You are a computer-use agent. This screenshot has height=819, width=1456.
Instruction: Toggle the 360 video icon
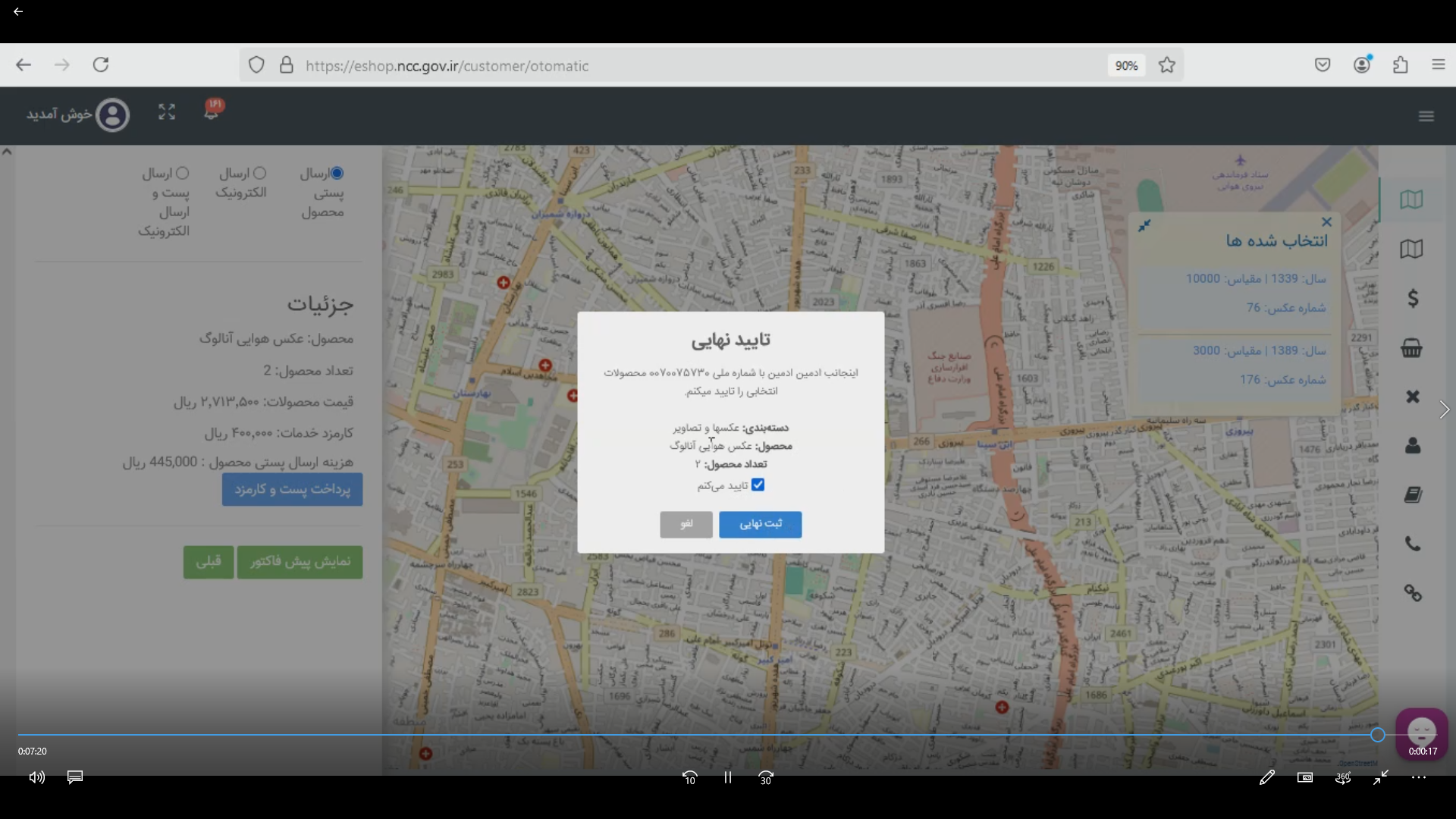point(1343,777)
